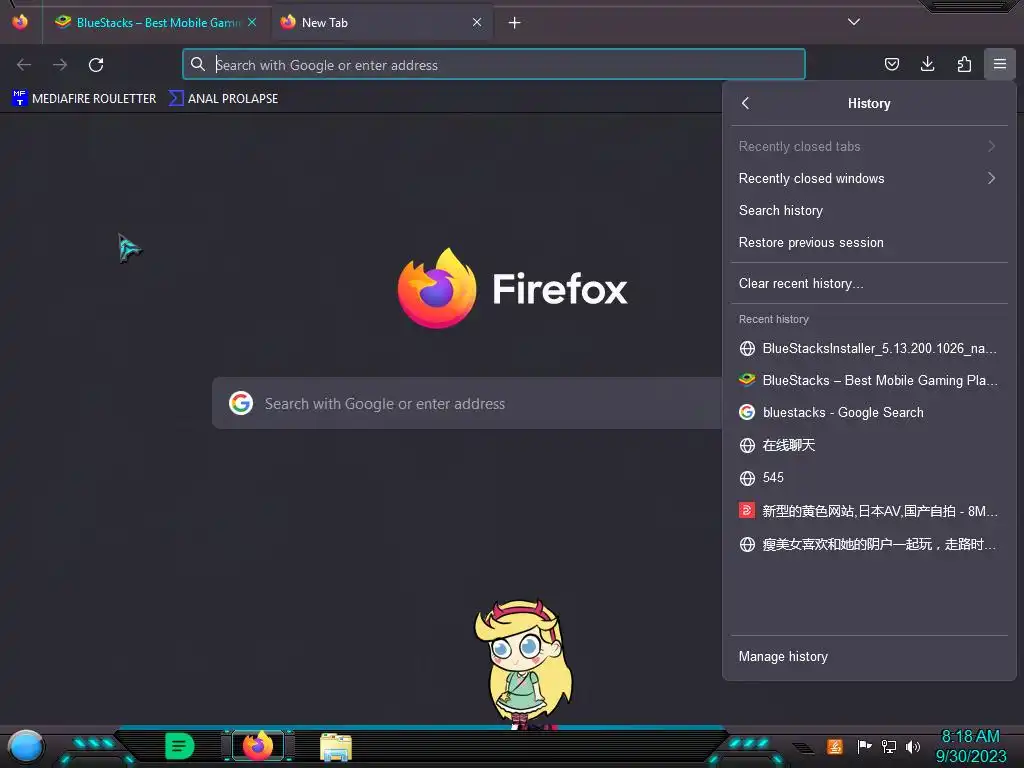Open BlueStacks – Best Mobile Gaming history entry

tap(869, 380)
